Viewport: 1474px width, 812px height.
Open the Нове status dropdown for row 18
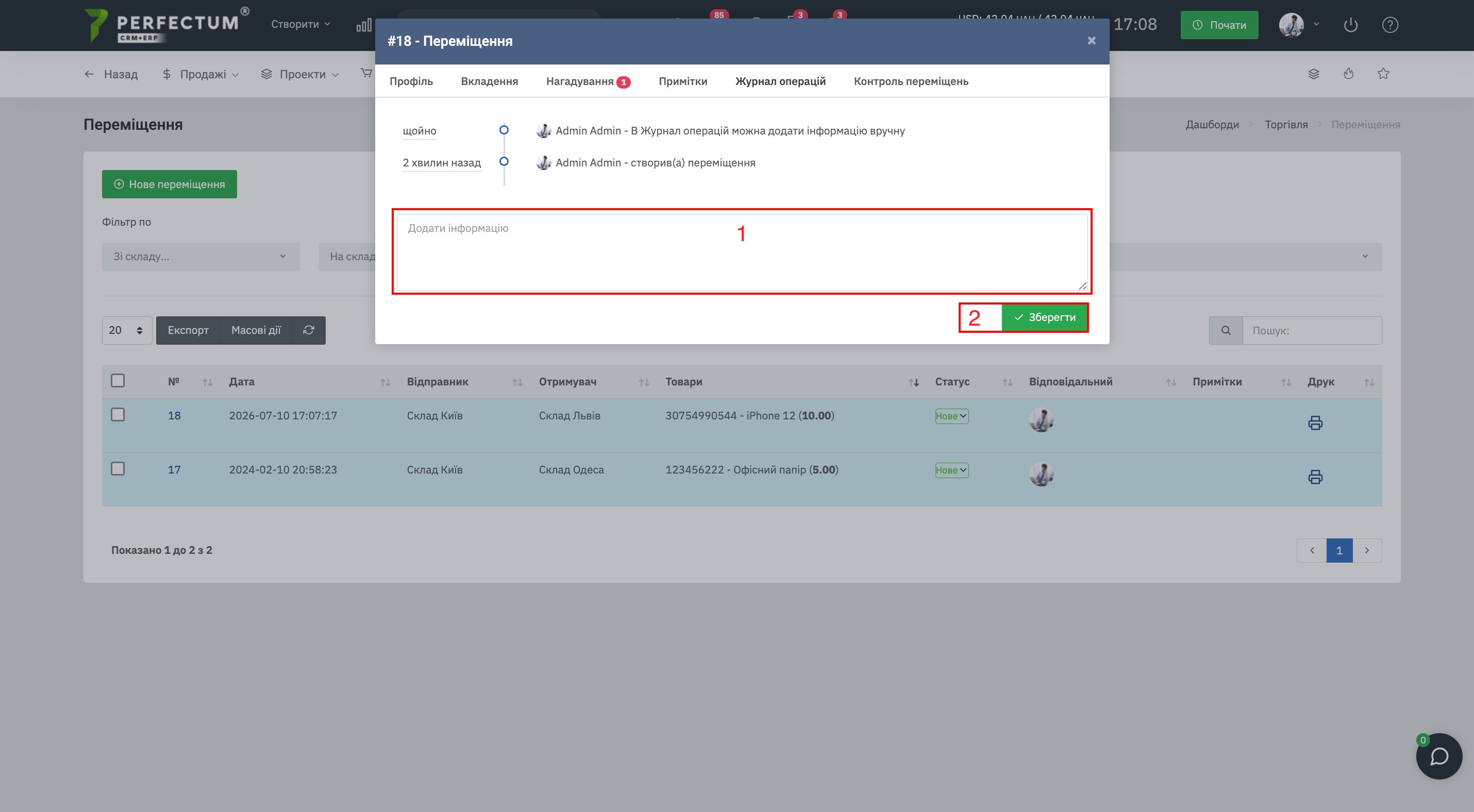click(x=951, y=416)
